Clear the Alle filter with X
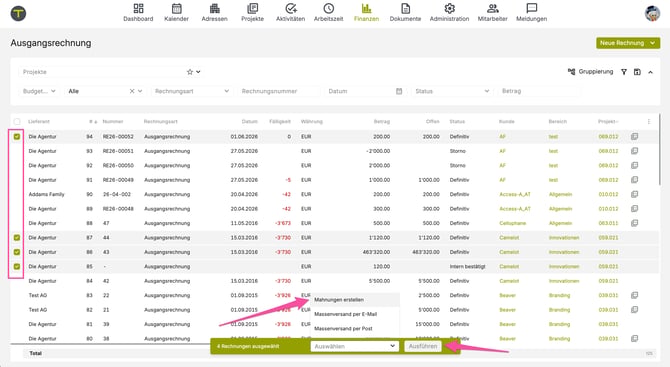 click(132, 91)
